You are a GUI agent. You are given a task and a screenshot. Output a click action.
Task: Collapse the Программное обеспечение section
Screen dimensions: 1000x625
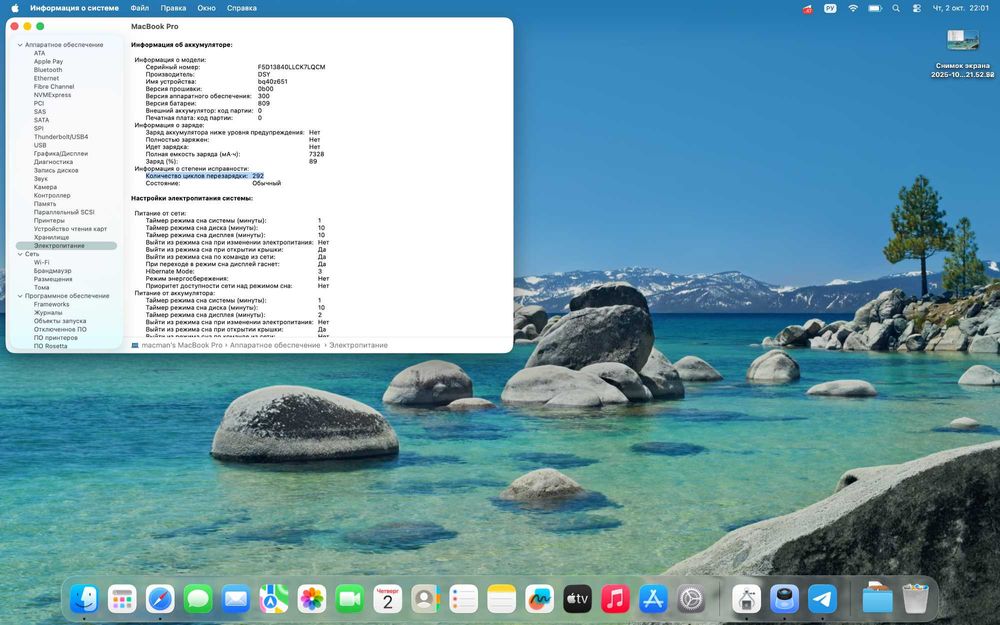click(19, 296)
